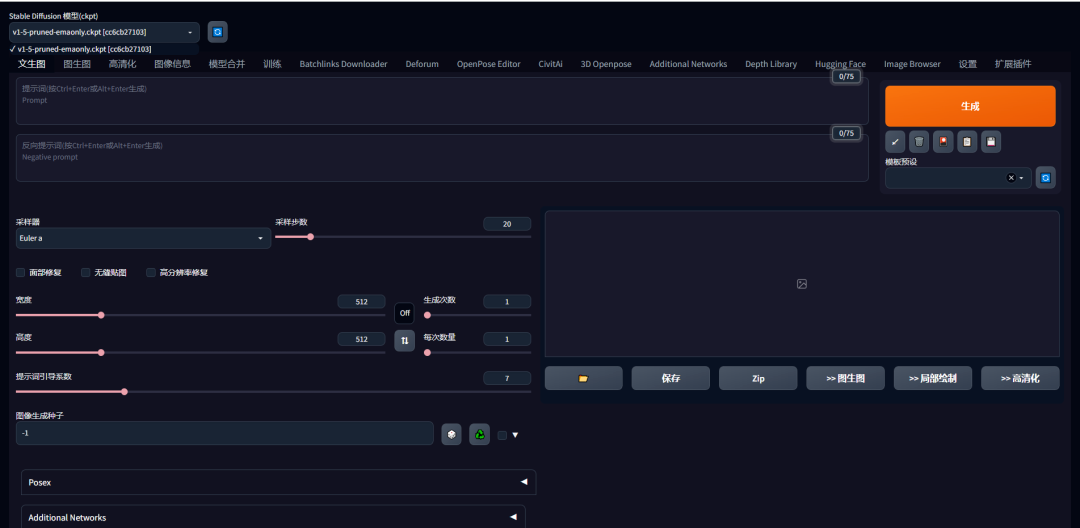Open the OpenPose Editor tab
Viewport: 1080px width, 528px height.
pyautogui.click(x=488, y=64)
